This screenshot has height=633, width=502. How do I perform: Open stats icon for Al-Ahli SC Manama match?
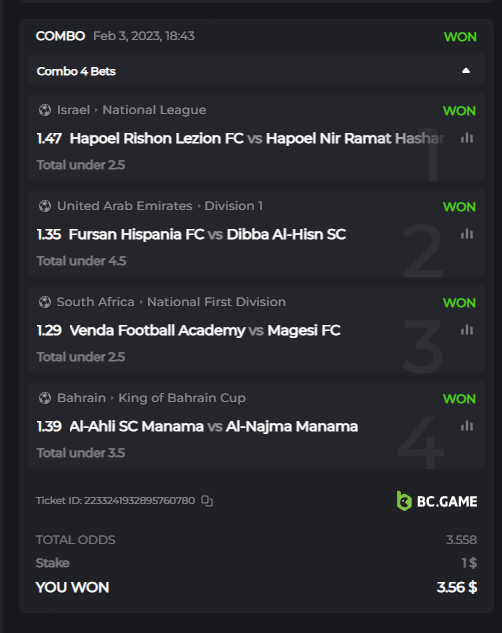coord(467,426)
